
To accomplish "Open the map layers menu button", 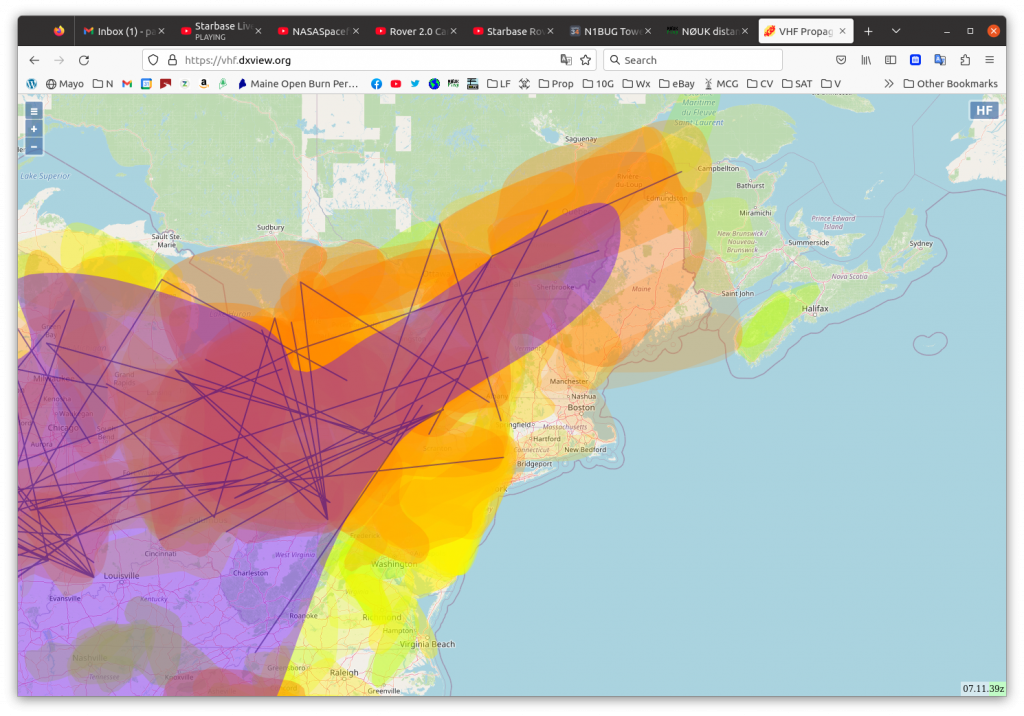I will click(x=34, y=111).
